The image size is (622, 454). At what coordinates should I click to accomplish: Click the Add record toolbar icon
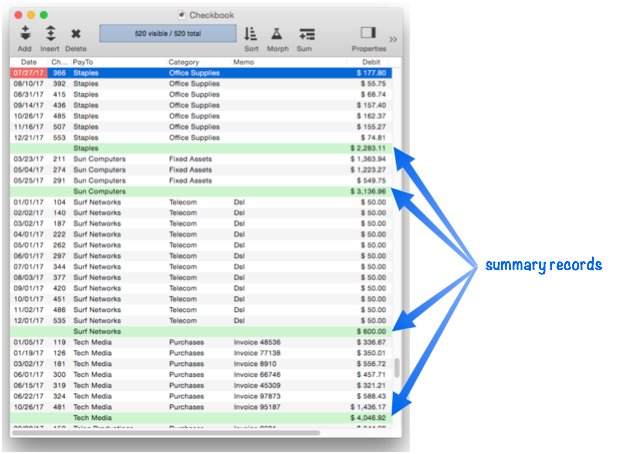coord(25,34)
